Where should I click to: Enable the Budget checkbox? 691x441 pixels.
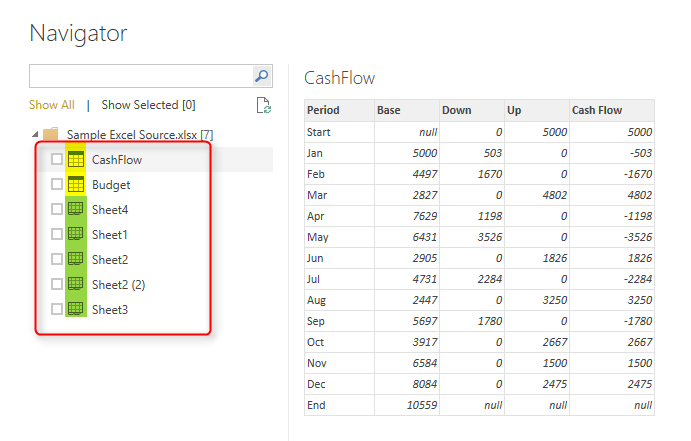(x=57, y=184)
